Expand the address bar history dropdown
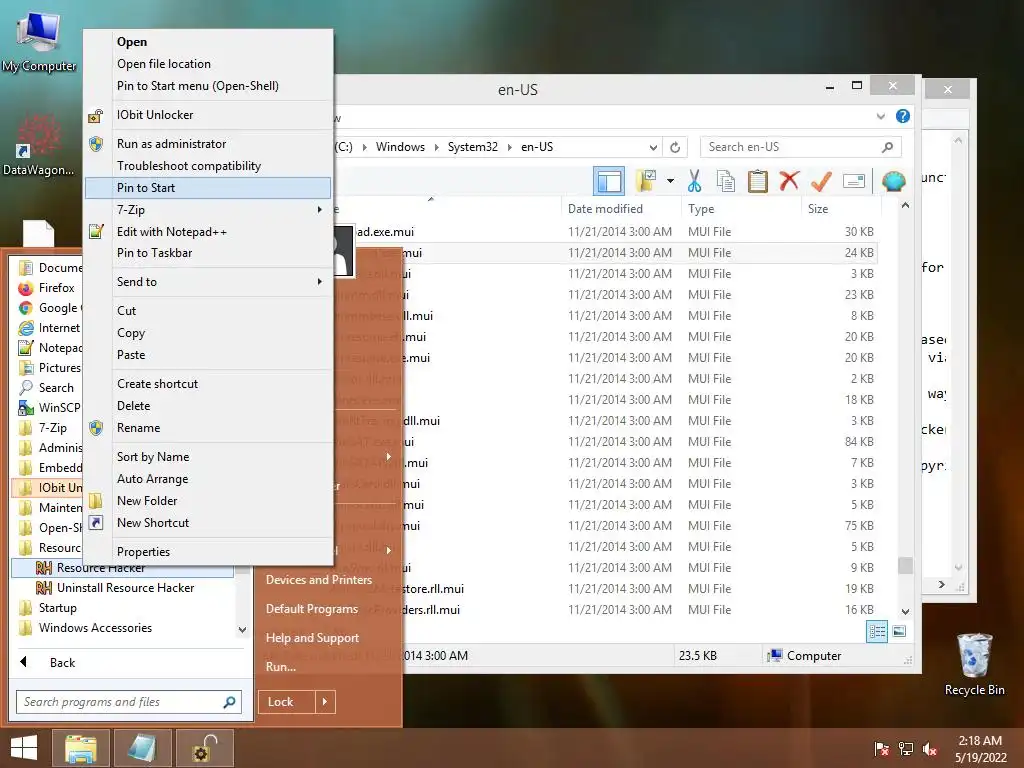 pyautogui.click(x=653, y=147)
